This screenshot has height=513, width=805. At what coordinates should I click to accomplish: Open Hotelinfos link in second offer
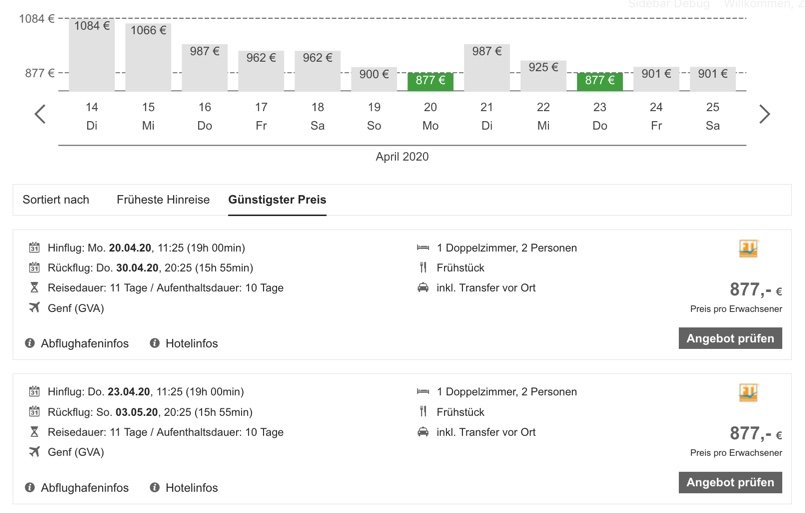click(191, 488)
